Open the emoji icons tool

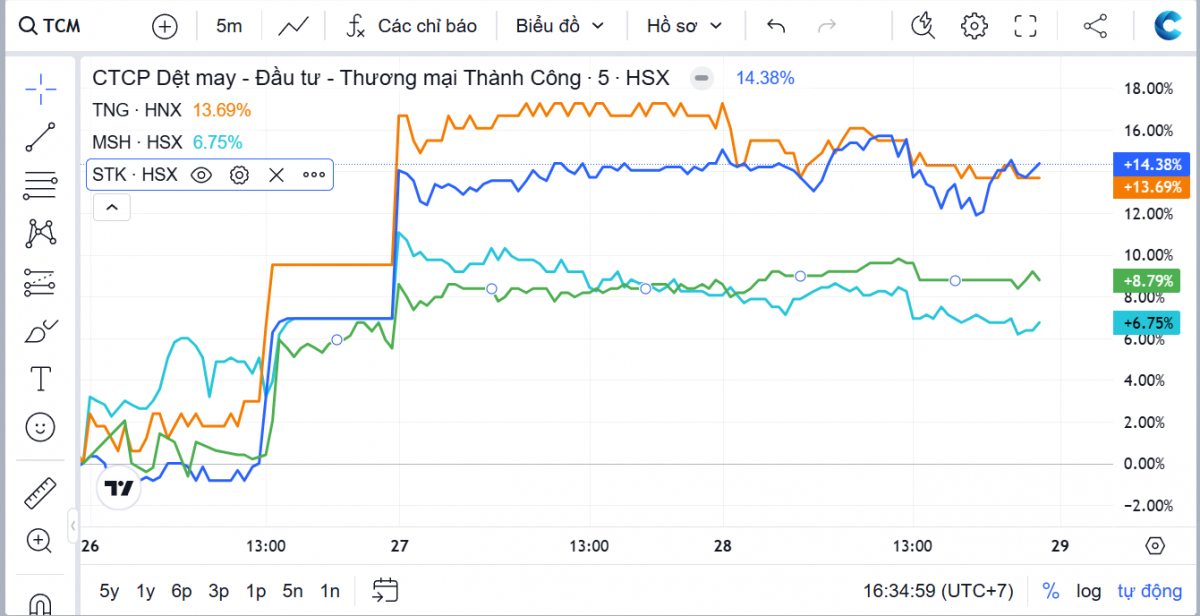pos(40,428)
